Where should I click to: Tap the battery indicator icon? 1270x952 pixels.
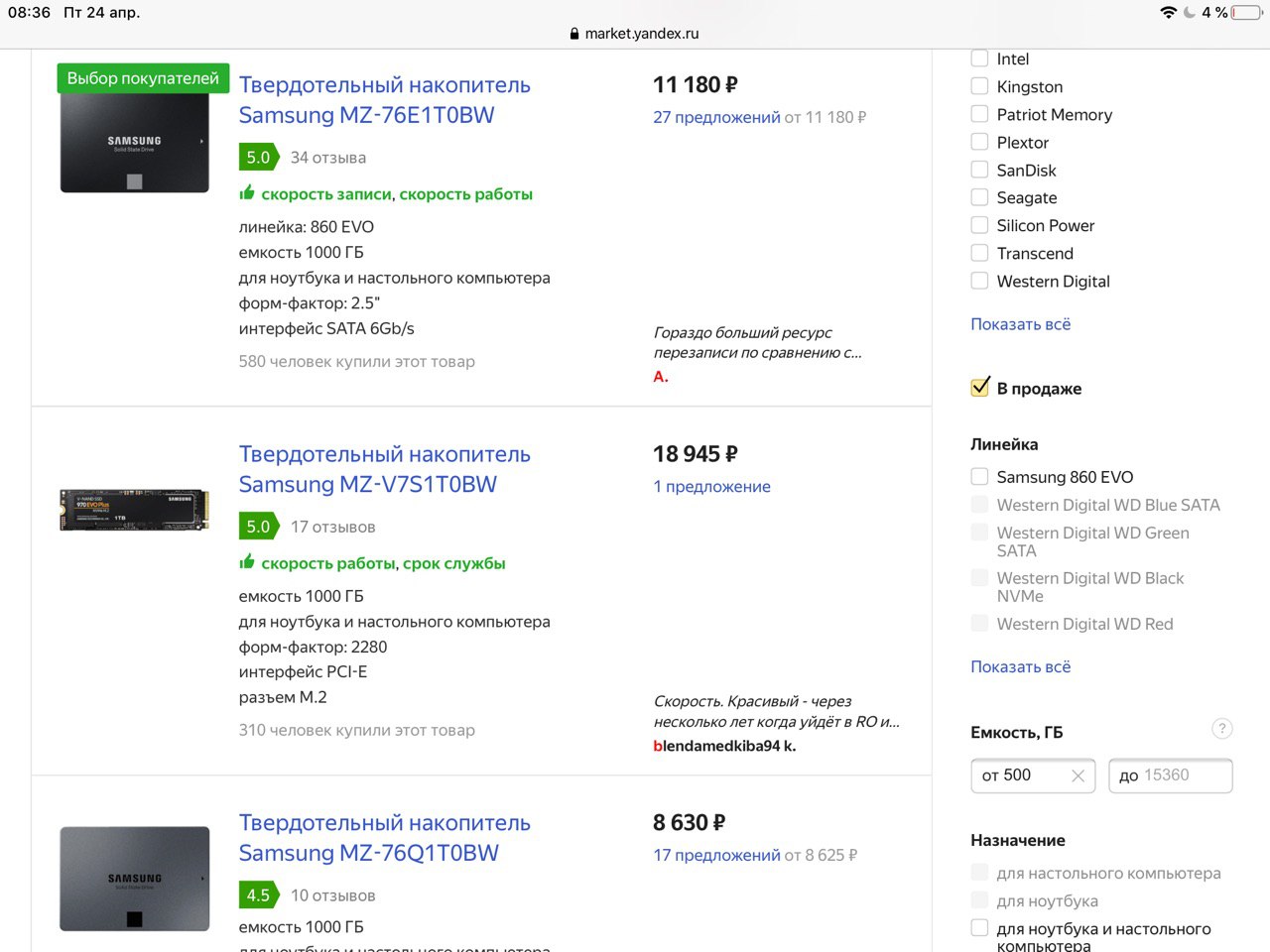(x=1247, y=12)
